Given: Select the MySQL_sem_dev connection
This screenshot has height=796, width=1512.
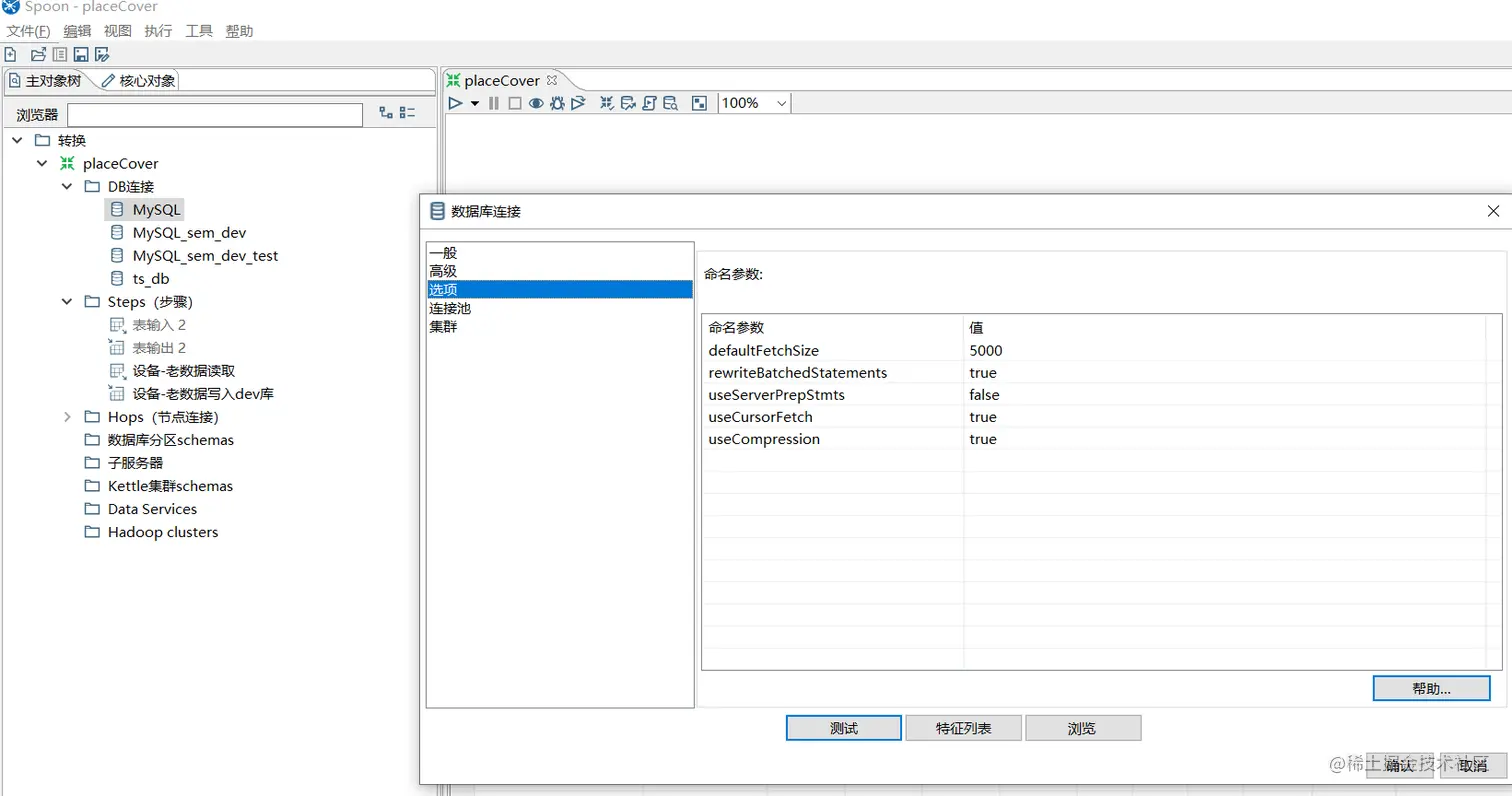Looking at the screenshot, I should pos(189,232).
